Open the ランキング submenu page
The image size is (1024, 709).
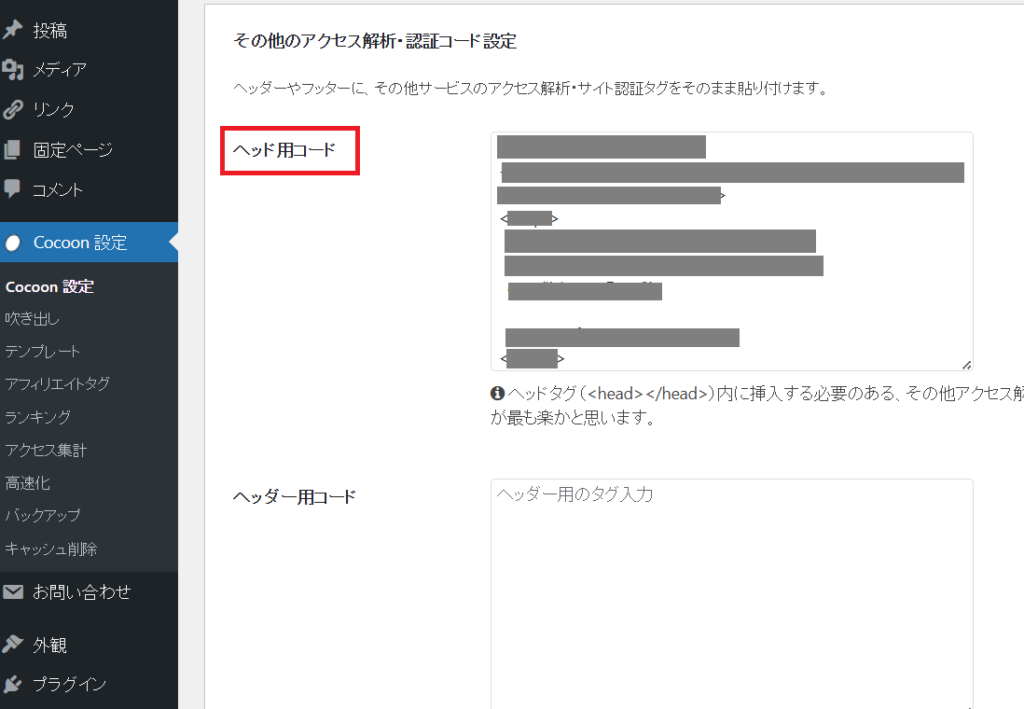[38, 416]
